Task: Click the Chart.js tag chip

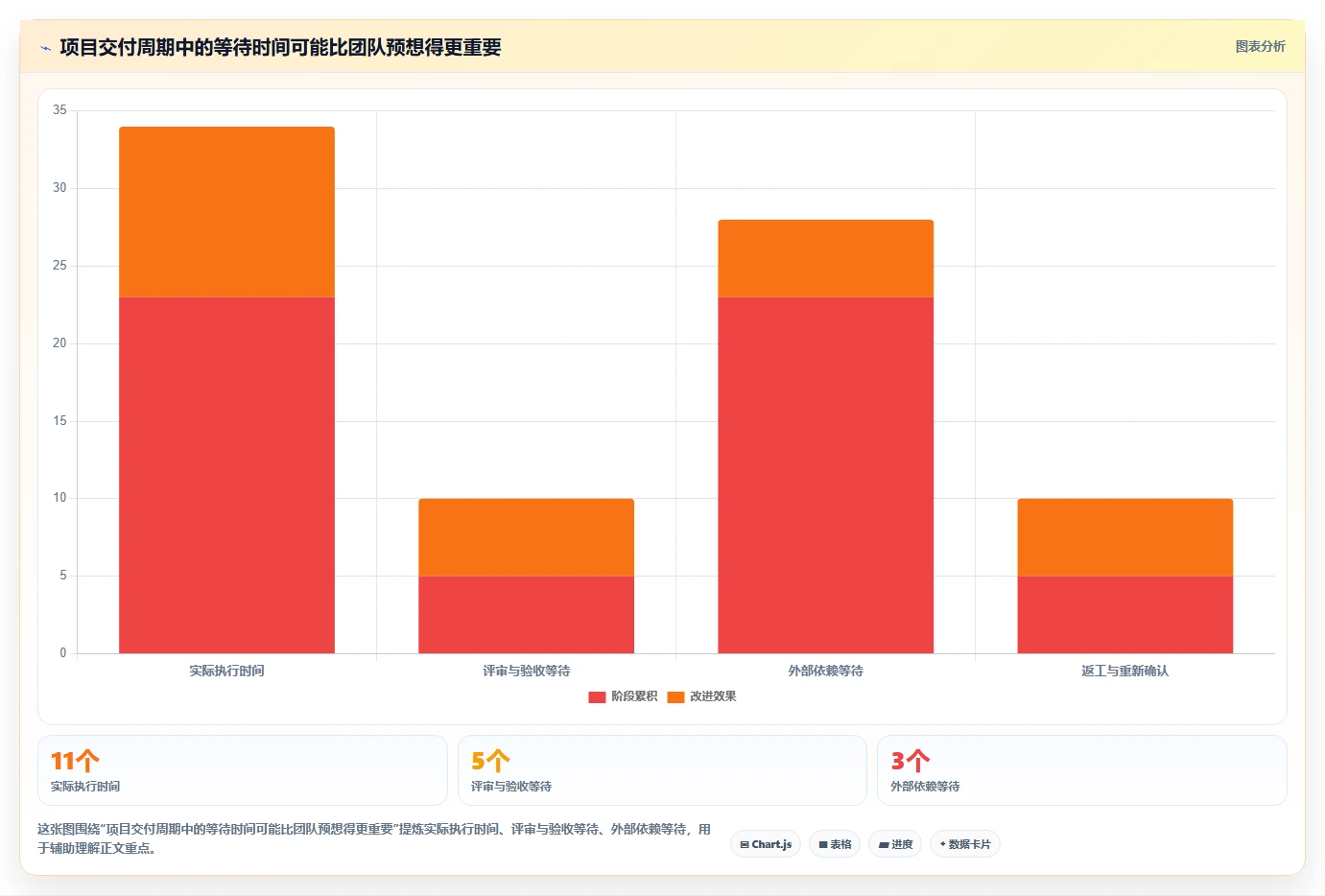Action: pos(766,844)
